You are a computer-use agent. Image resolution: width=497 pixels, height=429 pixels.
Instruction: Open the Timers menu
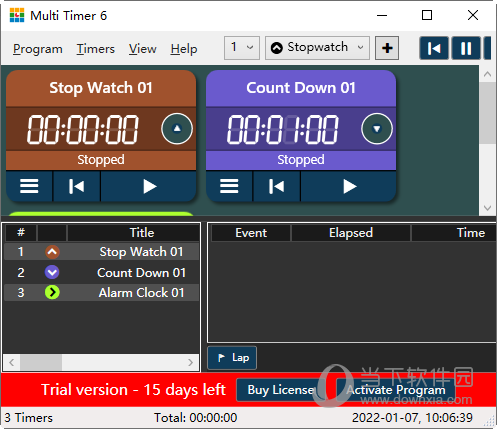(96, 49)
